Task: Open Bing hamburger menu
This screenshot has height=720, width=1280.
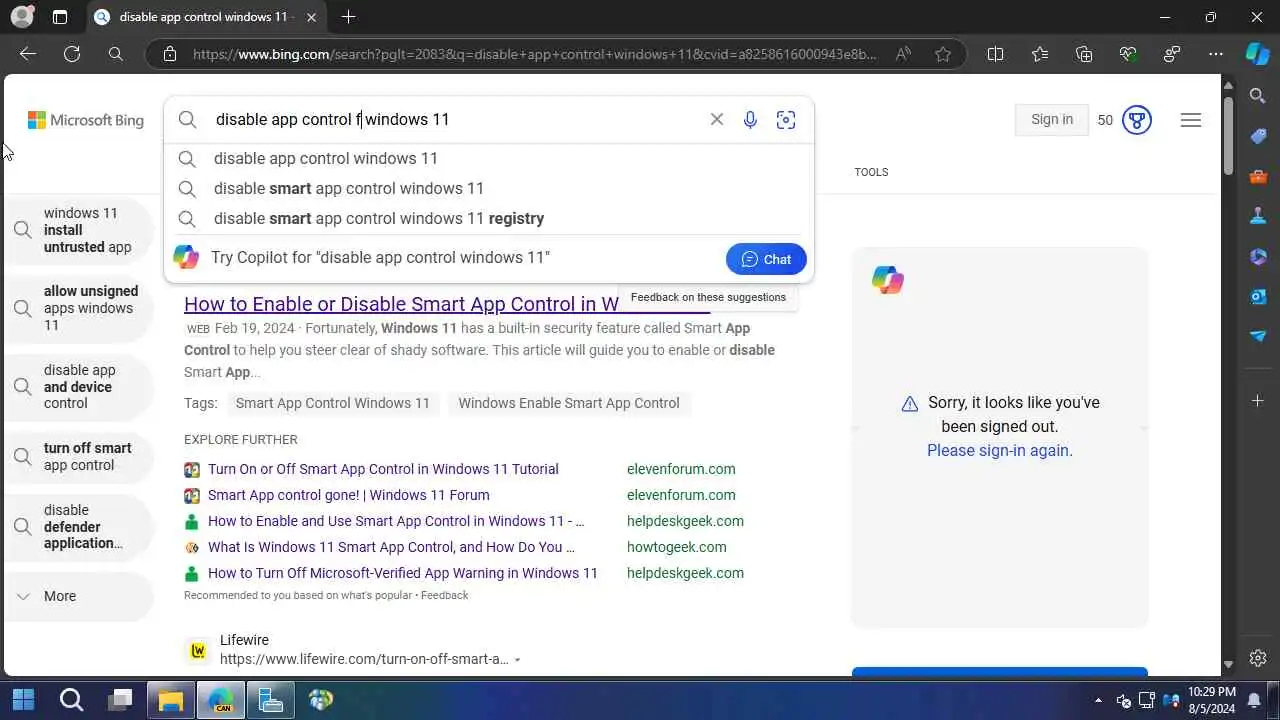Action: click(x=1191, y=120)
